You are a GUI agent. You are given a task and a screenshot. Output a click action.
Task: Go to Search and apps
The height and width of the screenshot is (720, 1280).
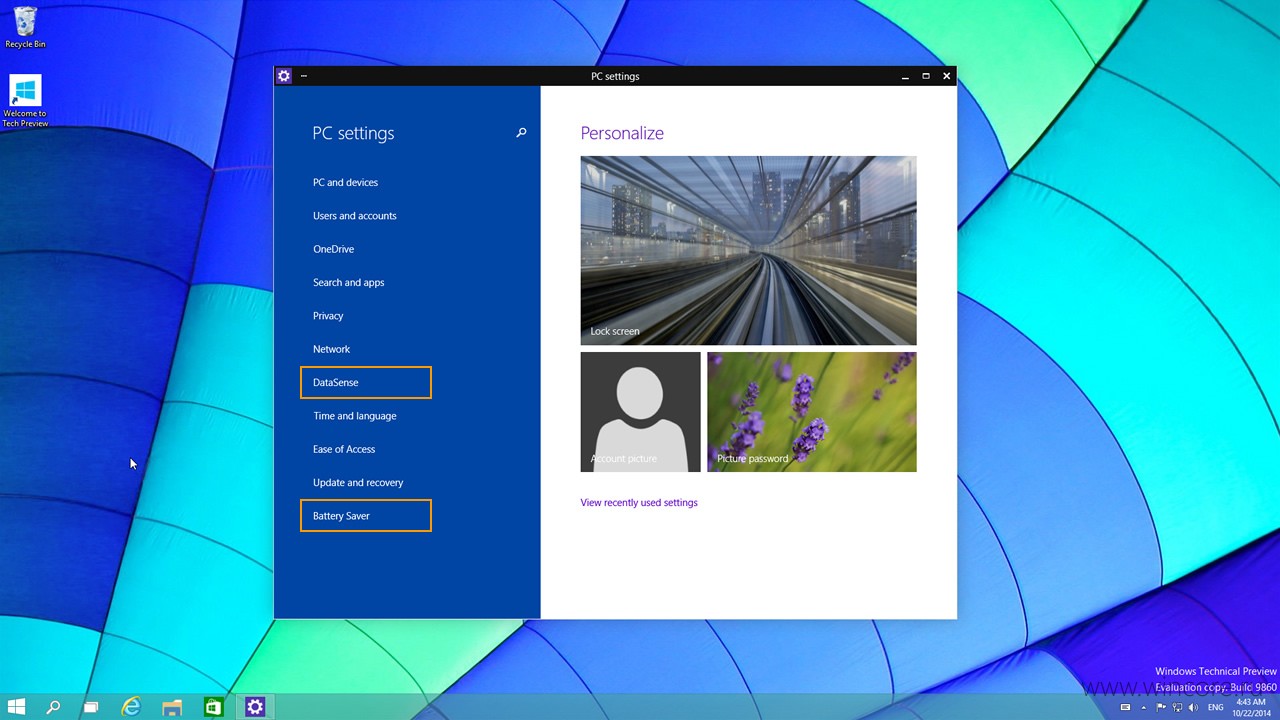[x=348, y=282]
